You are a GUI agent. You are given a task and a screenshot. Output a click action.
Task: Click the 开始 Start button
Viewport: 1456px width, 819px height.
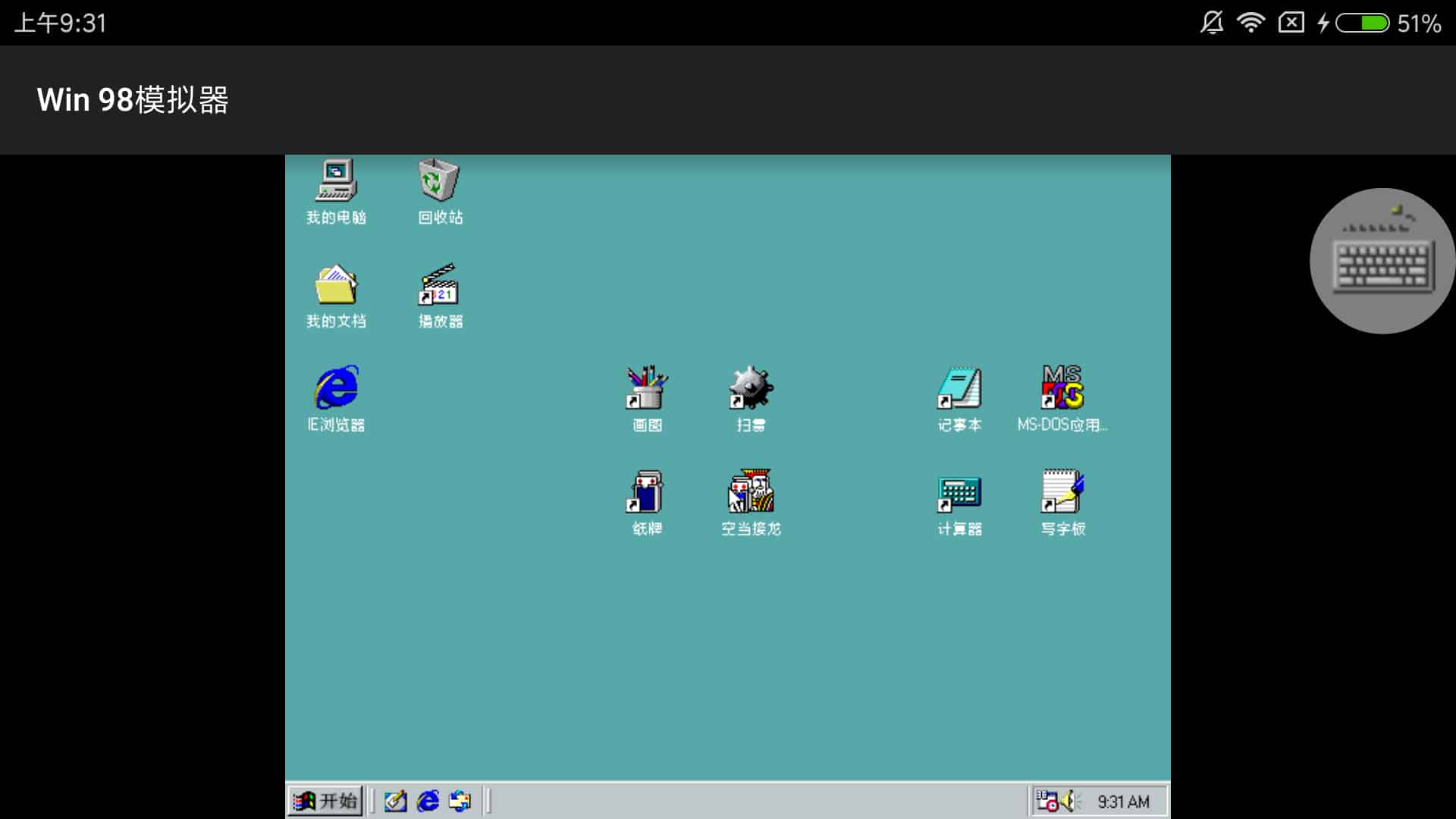click(x=325, y=801)
